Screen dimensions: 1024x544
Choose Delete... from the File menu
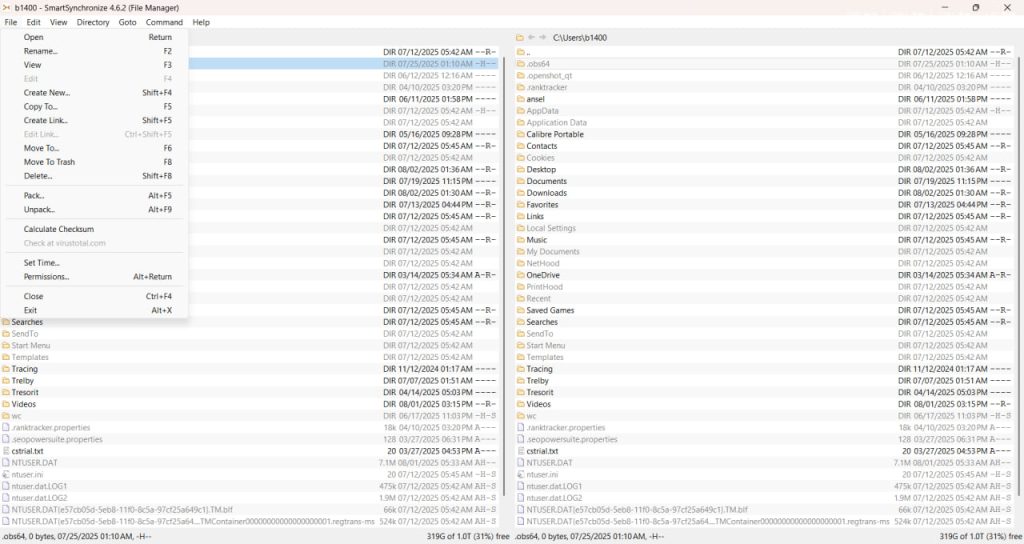point(94,176)
